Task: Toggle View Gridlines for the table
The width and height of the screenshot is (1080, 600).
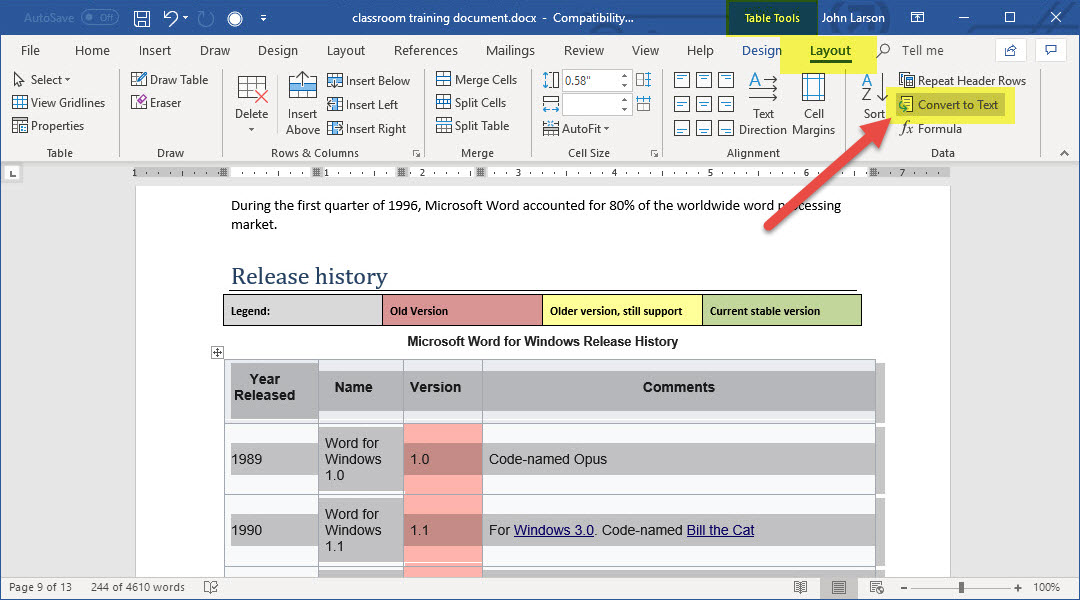Action: pyautogui.click(x=58, y=103)
